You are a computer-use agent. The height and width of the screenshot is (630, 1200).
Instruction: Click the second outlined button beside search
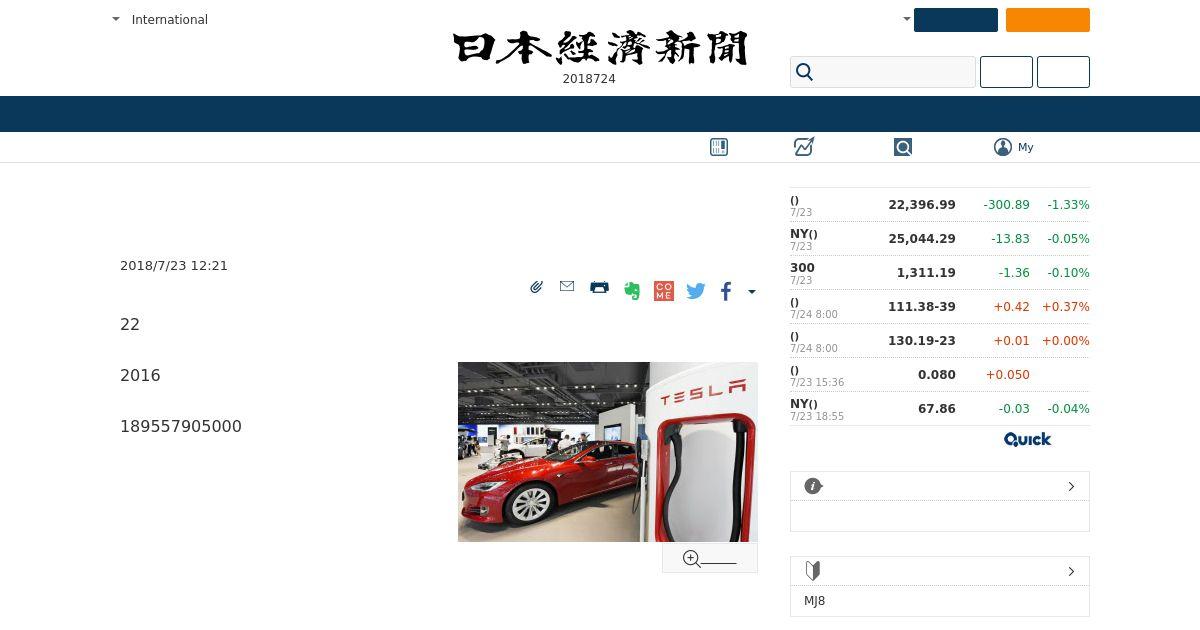point(1063,72)
